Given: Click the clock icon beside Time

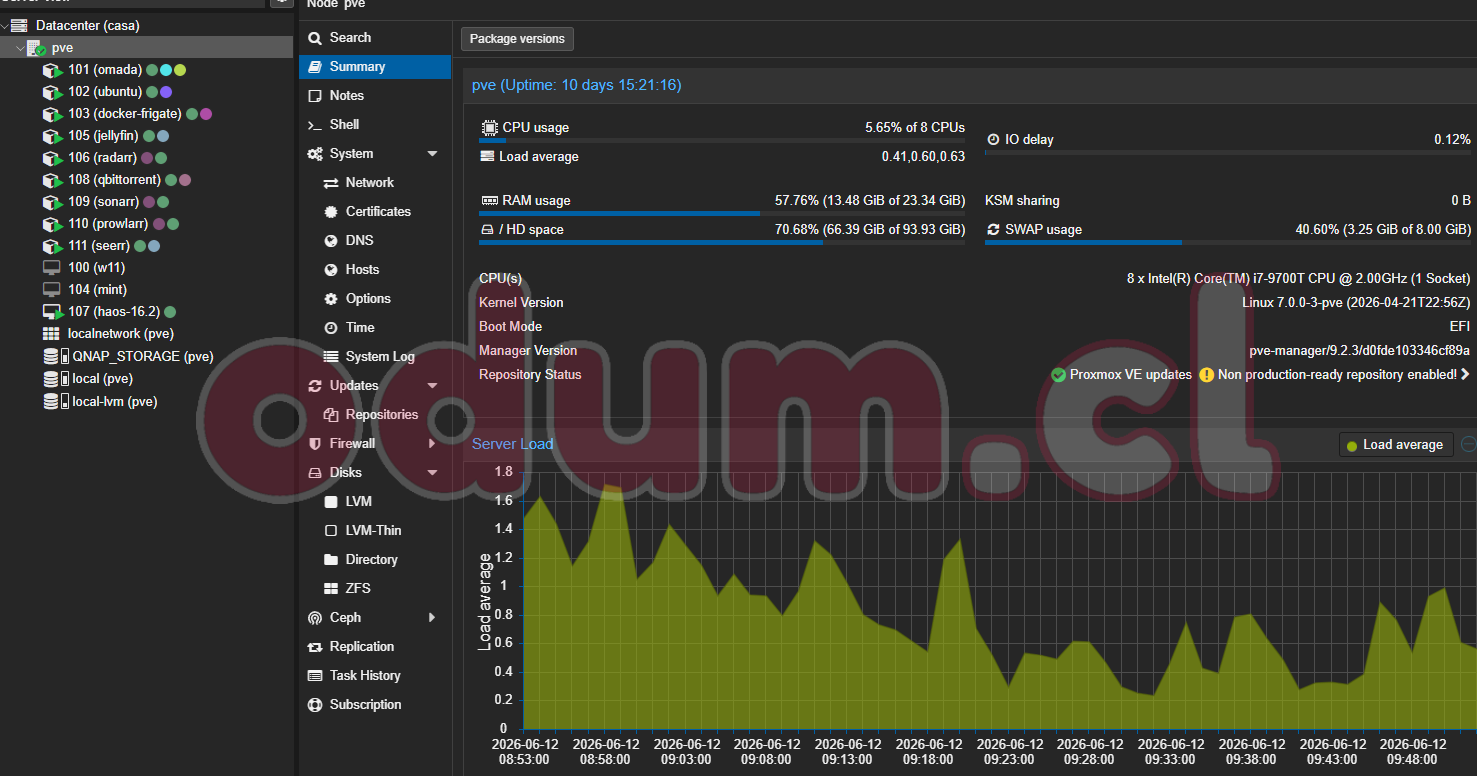Looking at the screenshot, I should (331, 328).
